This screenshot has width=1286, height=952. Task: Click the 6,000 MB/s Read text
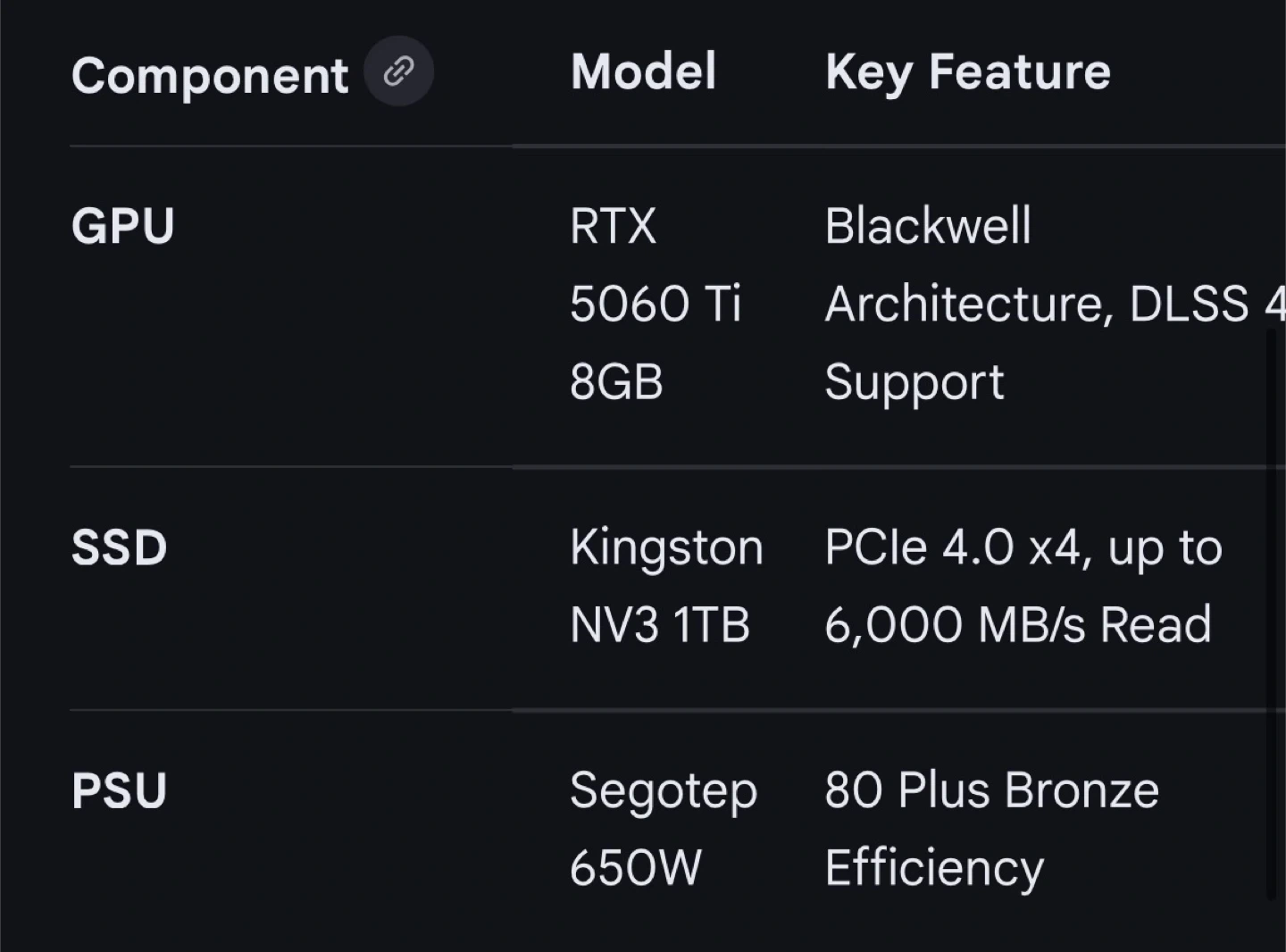1018,625
